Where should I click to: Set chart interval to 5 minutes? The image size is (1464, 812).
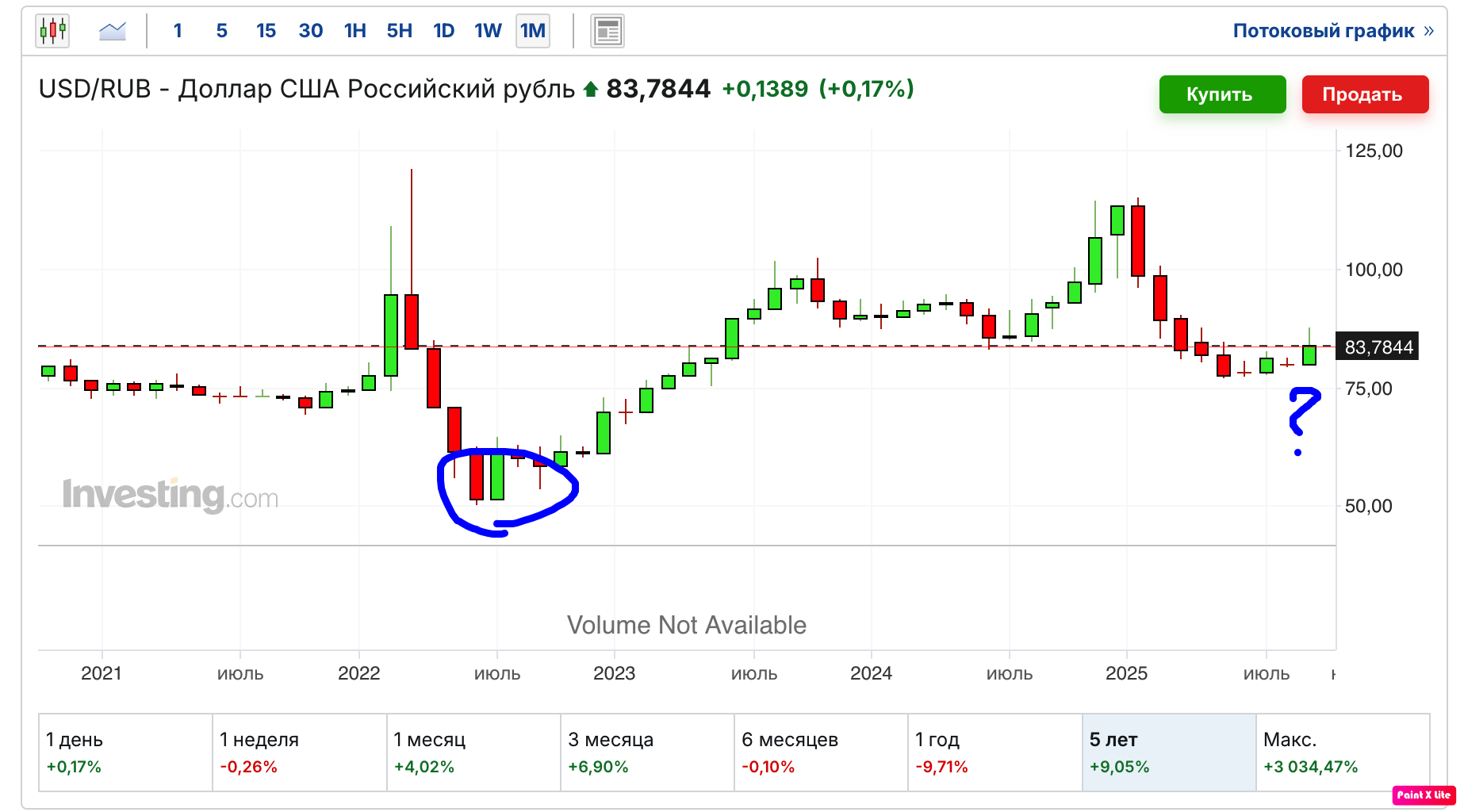tap(222, 31)
